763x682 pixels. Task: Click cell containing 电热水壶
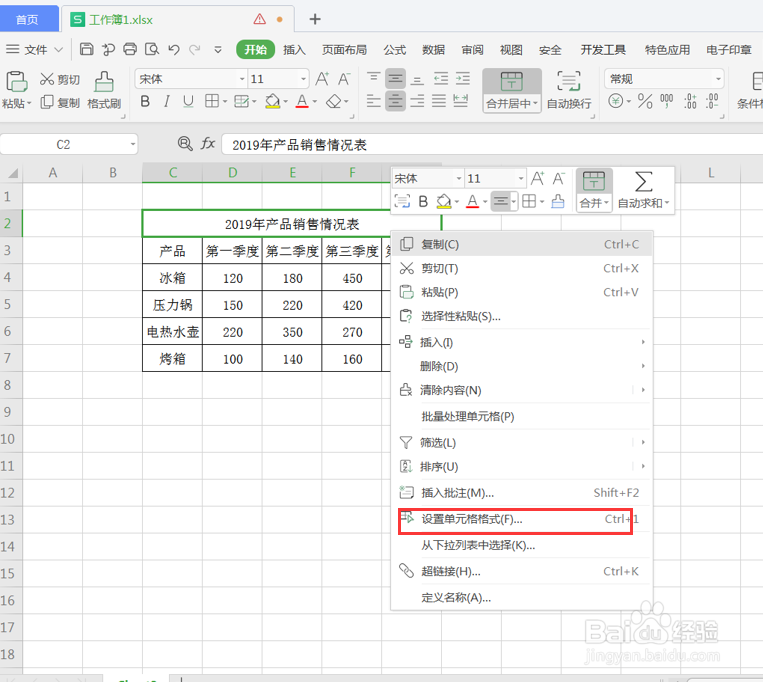pos(173,332)
